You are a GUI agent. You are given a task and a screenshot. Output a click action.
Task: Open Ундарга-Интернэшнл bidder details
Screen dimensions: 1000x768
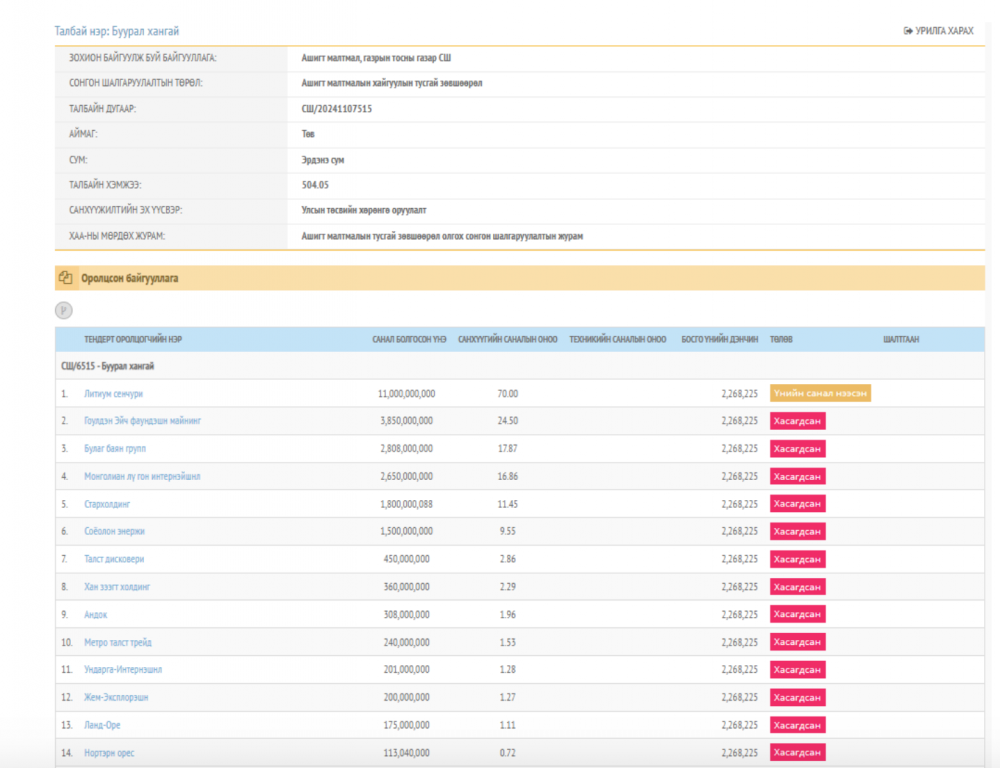(123, 670)
